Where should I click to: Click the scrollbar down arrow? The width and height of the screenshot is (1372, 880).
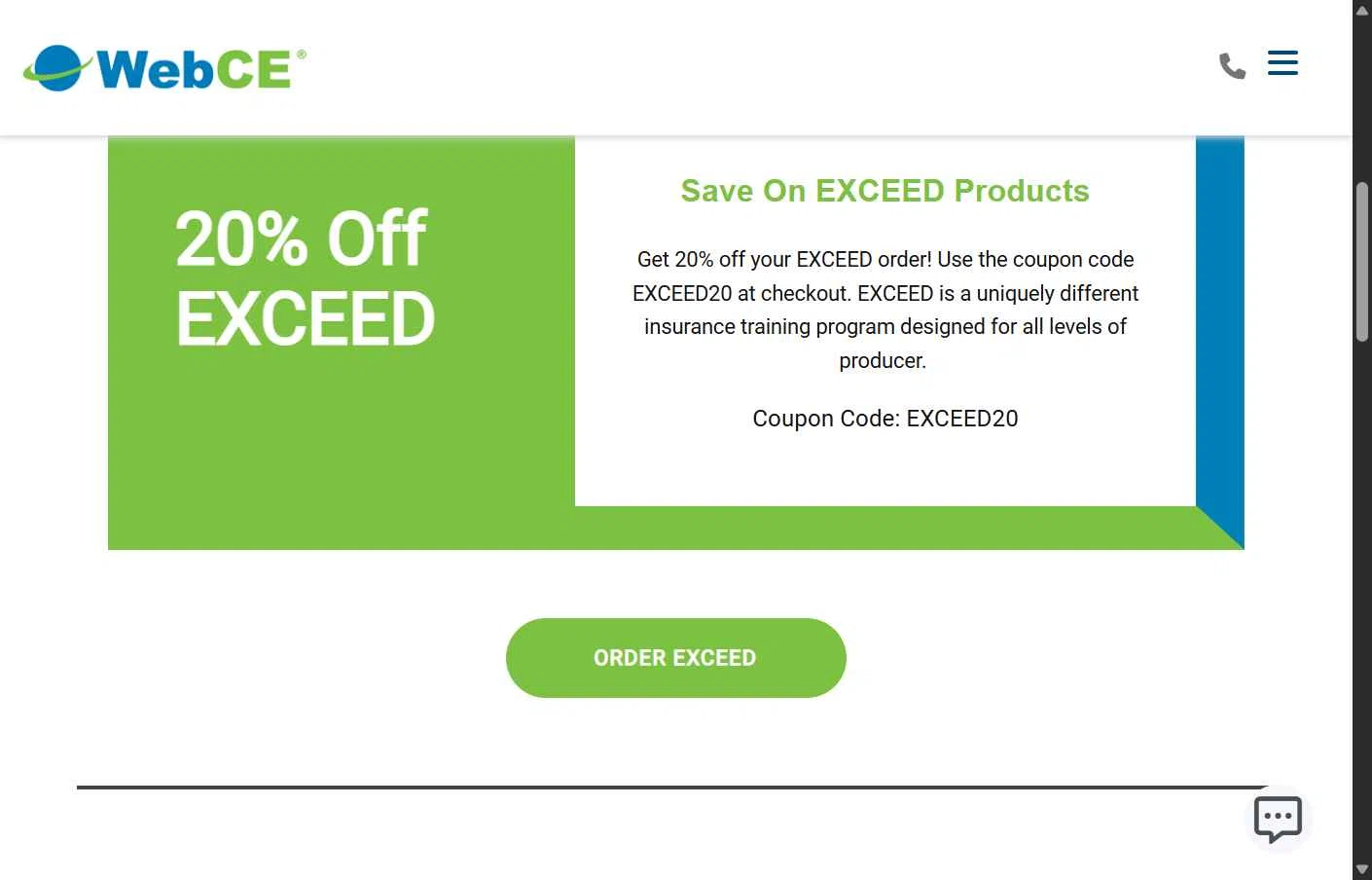click(x=1362, y=869)
